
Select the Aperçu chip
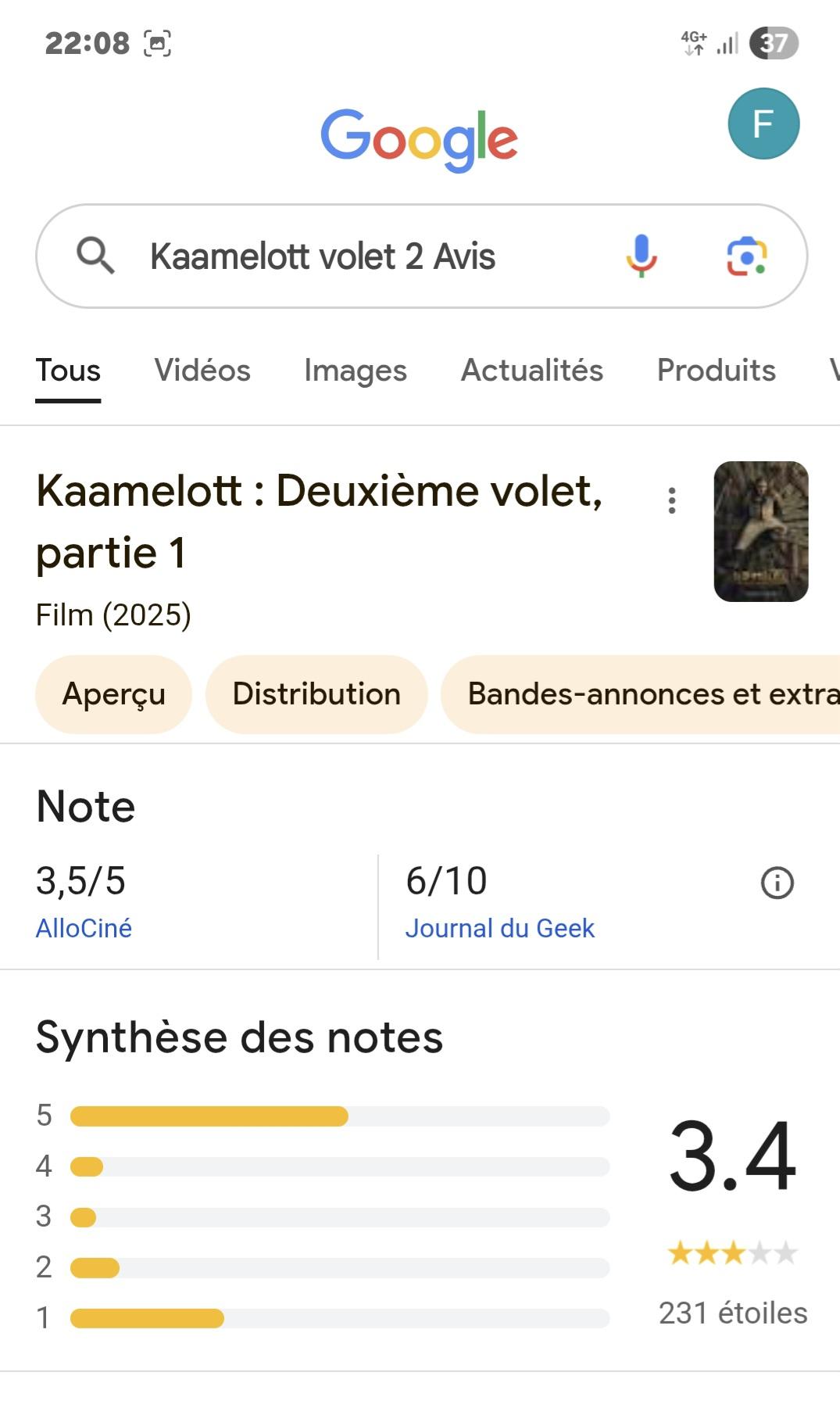[114, 694]
